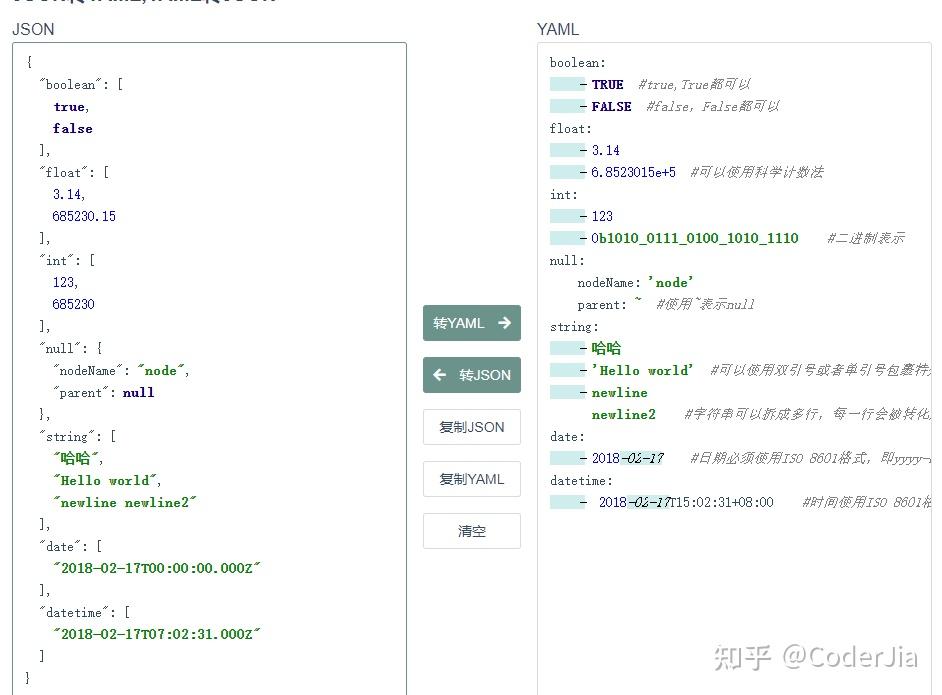This screenshot has height=695, width=942.
Task: Click the 6.8523015e+5 float in YAML editor
Action: (x=633, y=172)
